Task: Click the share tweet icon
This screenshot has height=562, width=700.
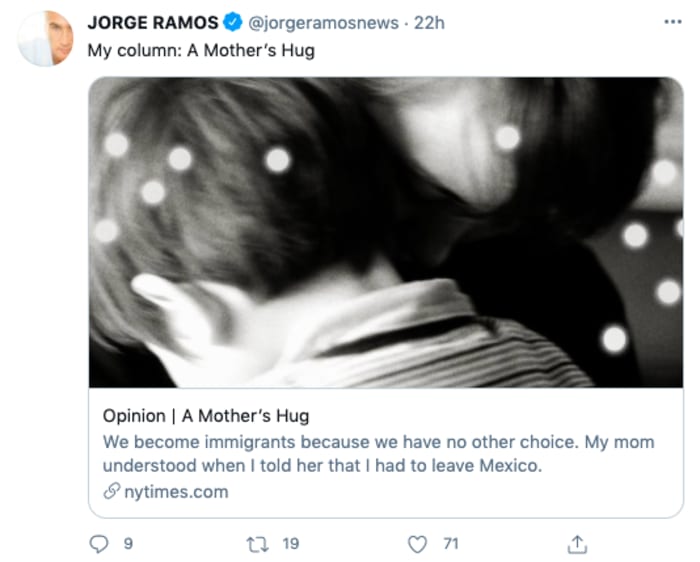Action: pyautogui.click(x=577, y=544)
